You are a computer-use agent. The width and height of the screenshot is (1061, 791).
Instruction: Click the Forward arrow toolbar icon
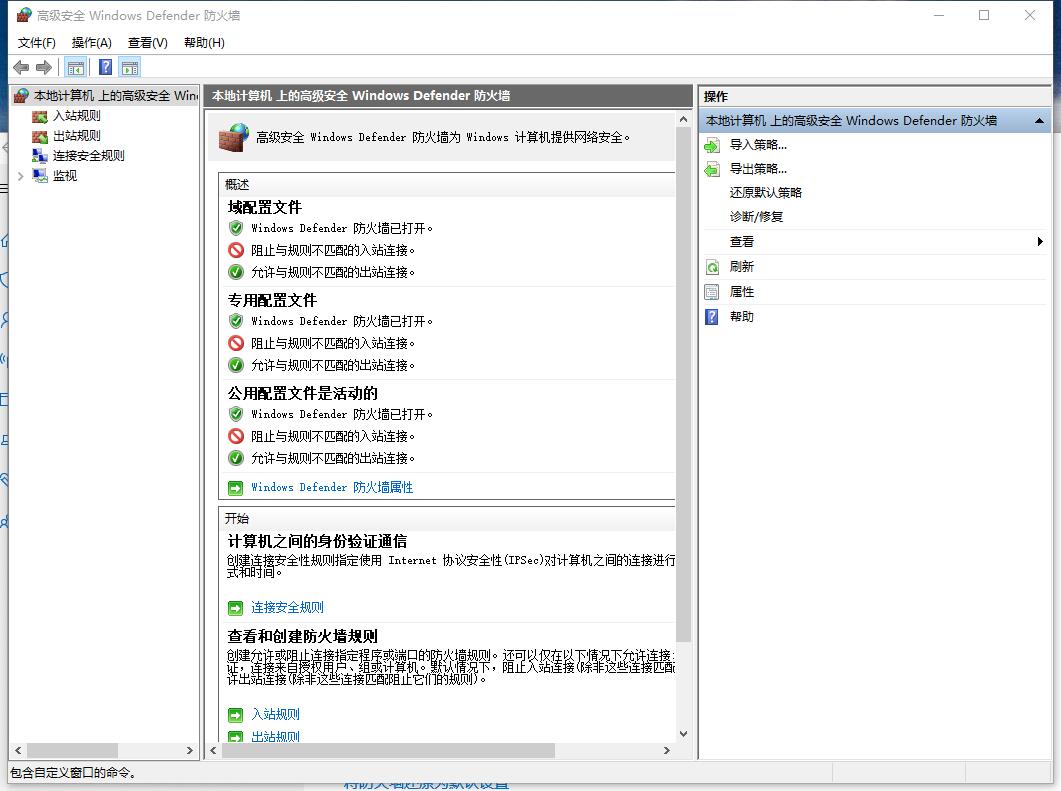pos(44,68)
